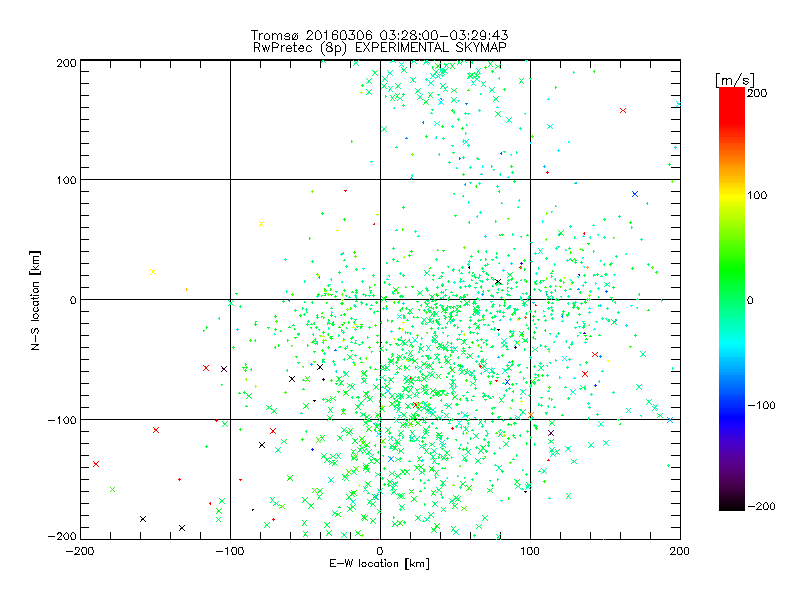Image resolution: width=800 pixels, height=600 pixels.
Task: Click the colorbar label "200" at top
Action: (x=757, y=93)
